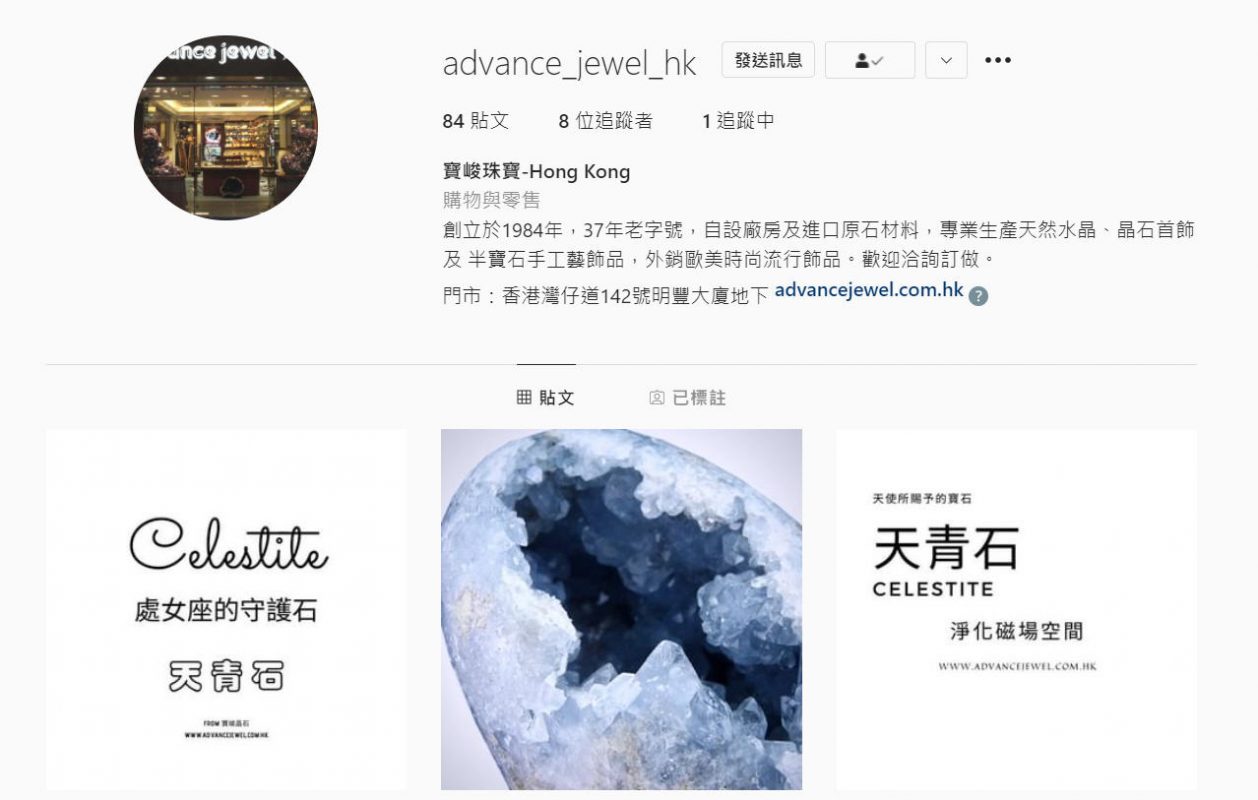Click the following status person-check icon

coord(870,60)
